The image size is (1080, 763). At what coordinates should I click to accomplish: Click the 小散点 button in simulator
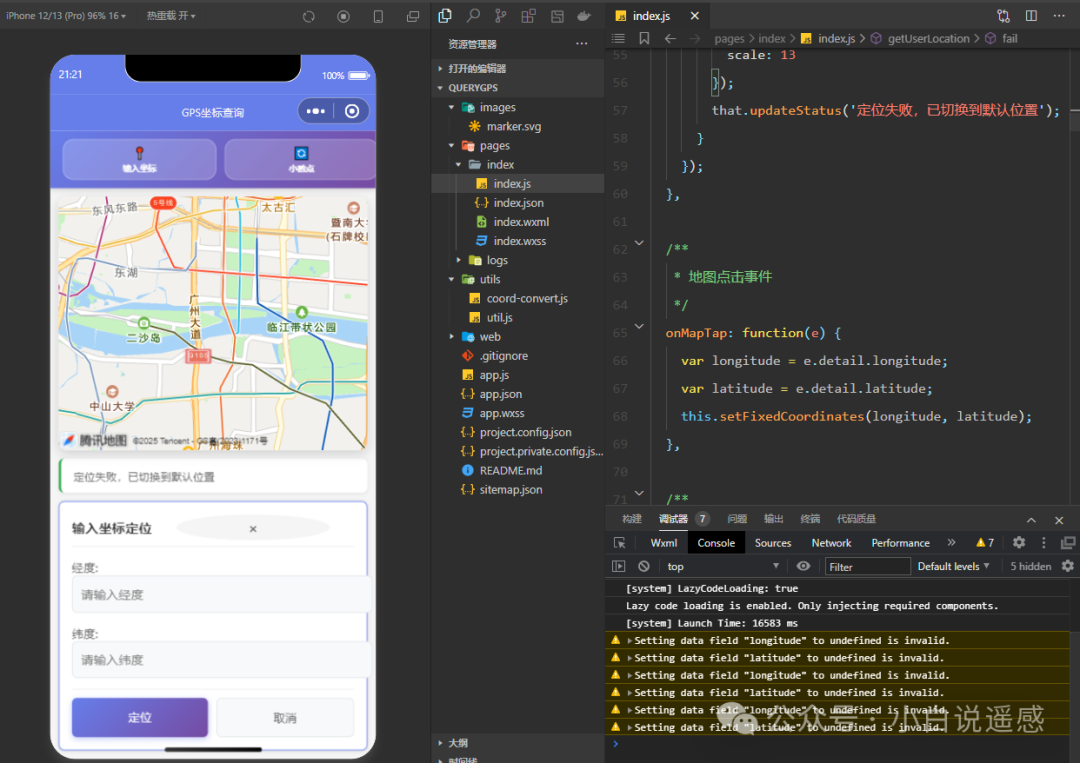point(301,160)
